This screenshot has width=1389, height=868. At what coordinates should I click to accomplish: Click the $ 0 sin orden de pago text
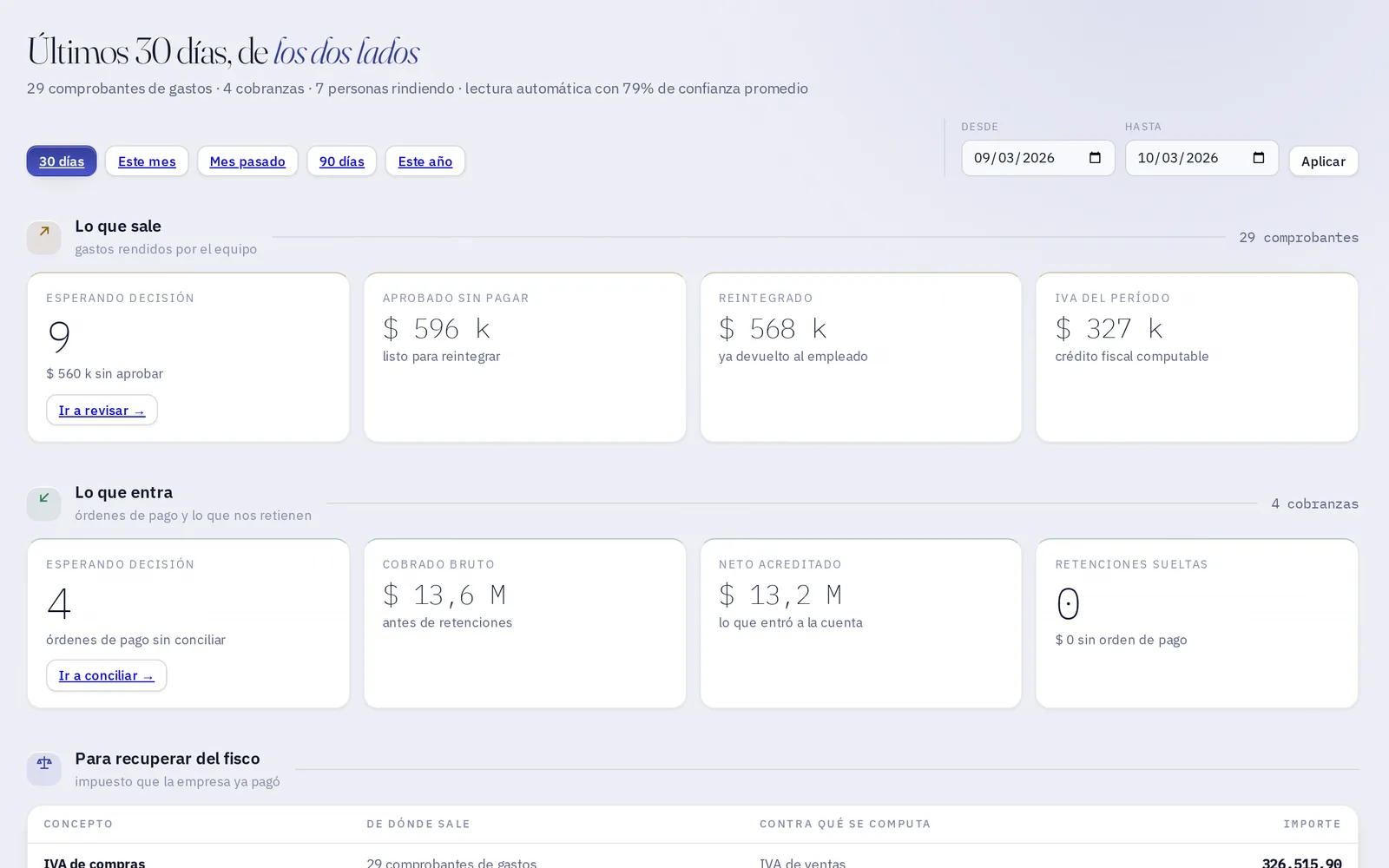(x=1121, y=641)
